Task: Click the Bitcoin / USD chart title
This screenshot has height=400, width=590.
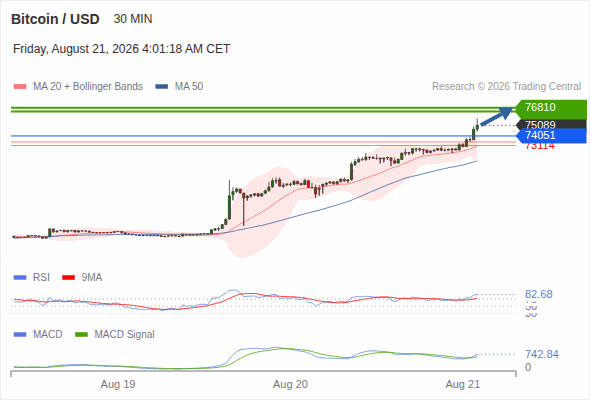Action: [55, 19]
